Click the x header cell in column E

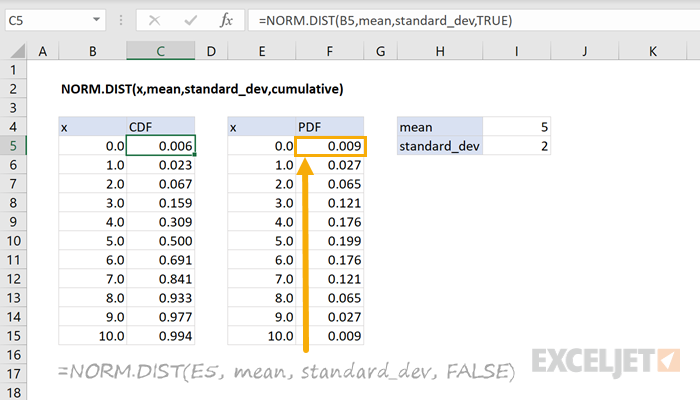(262, 127)
